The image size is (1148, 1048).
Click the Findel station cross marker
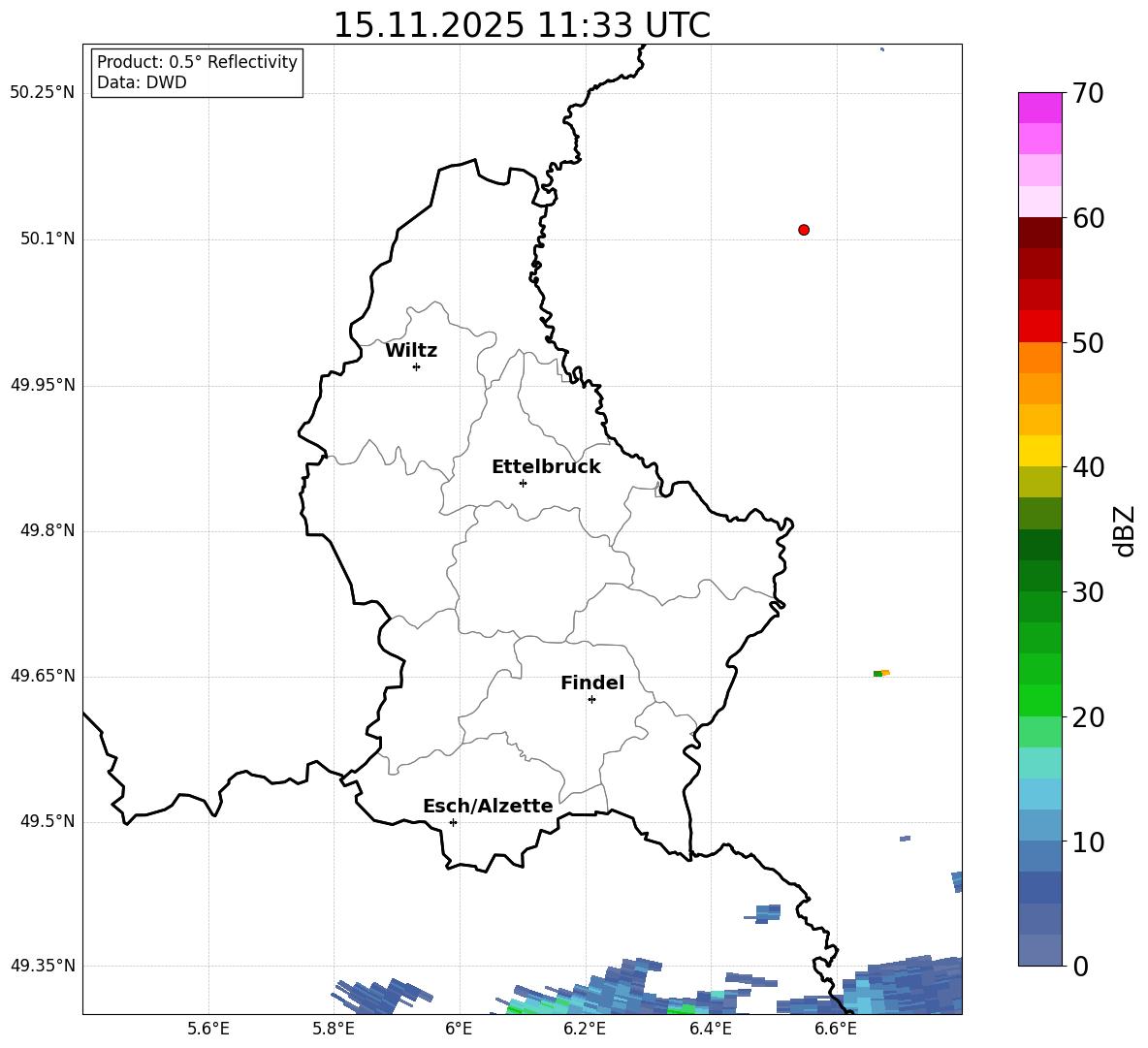(x=591, y=700)
